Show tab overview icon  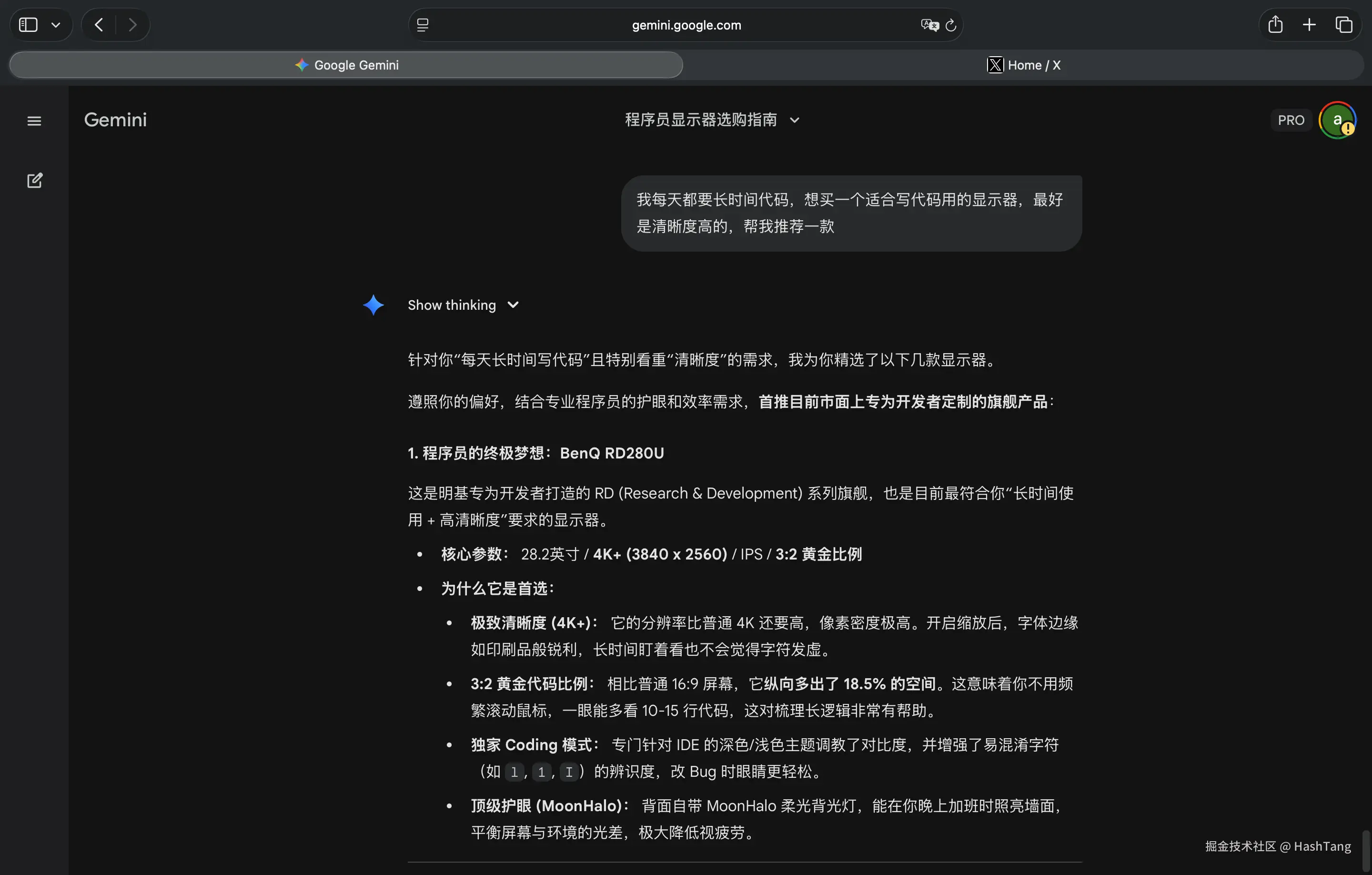point(1343,25)
